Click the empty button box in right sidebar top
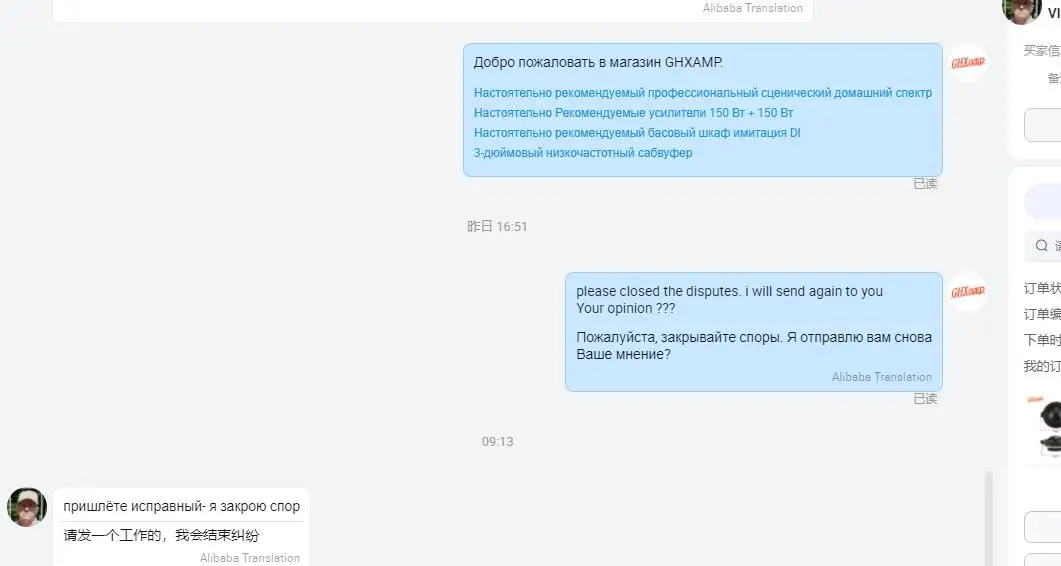1061x566 pixels. 1043,125
